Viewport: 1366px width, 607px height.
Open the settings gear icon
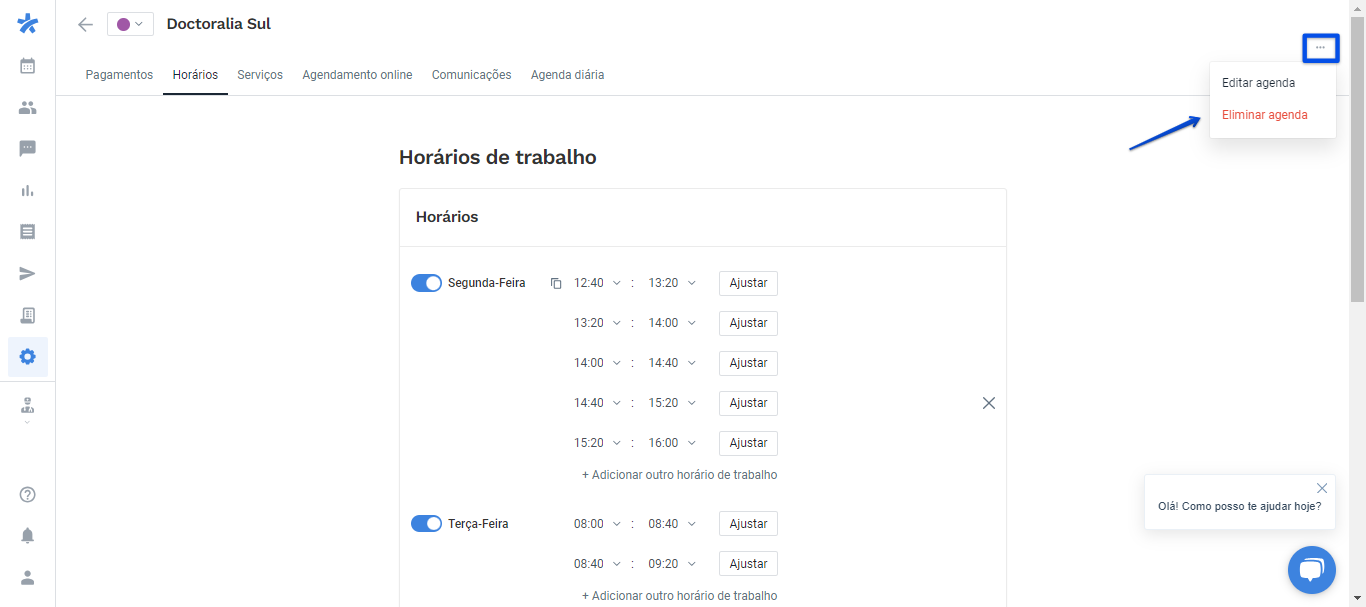(x=28, y=357)
